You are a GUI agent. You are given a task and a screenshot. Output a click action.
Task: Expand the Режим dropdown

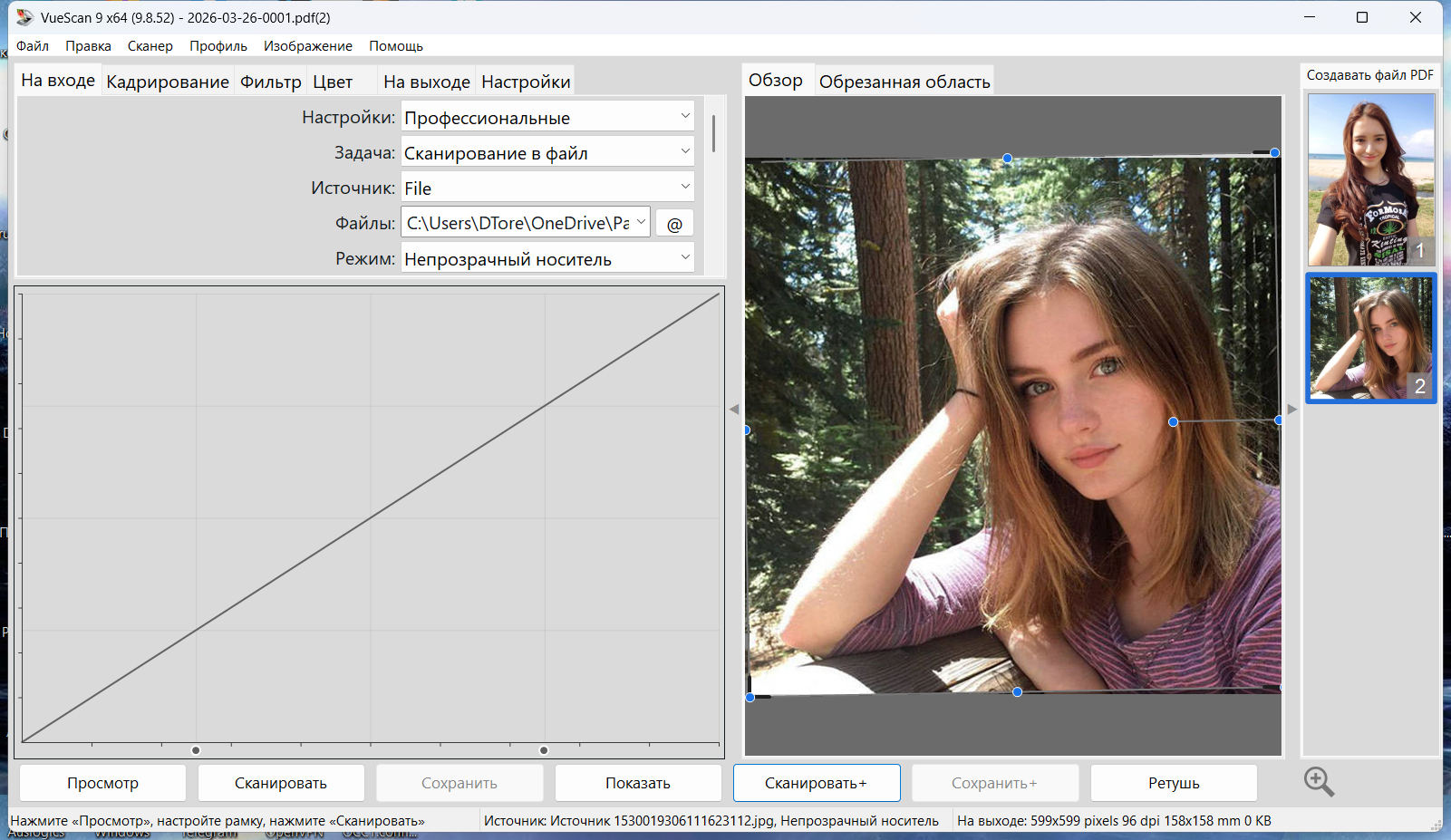(547, 259)
